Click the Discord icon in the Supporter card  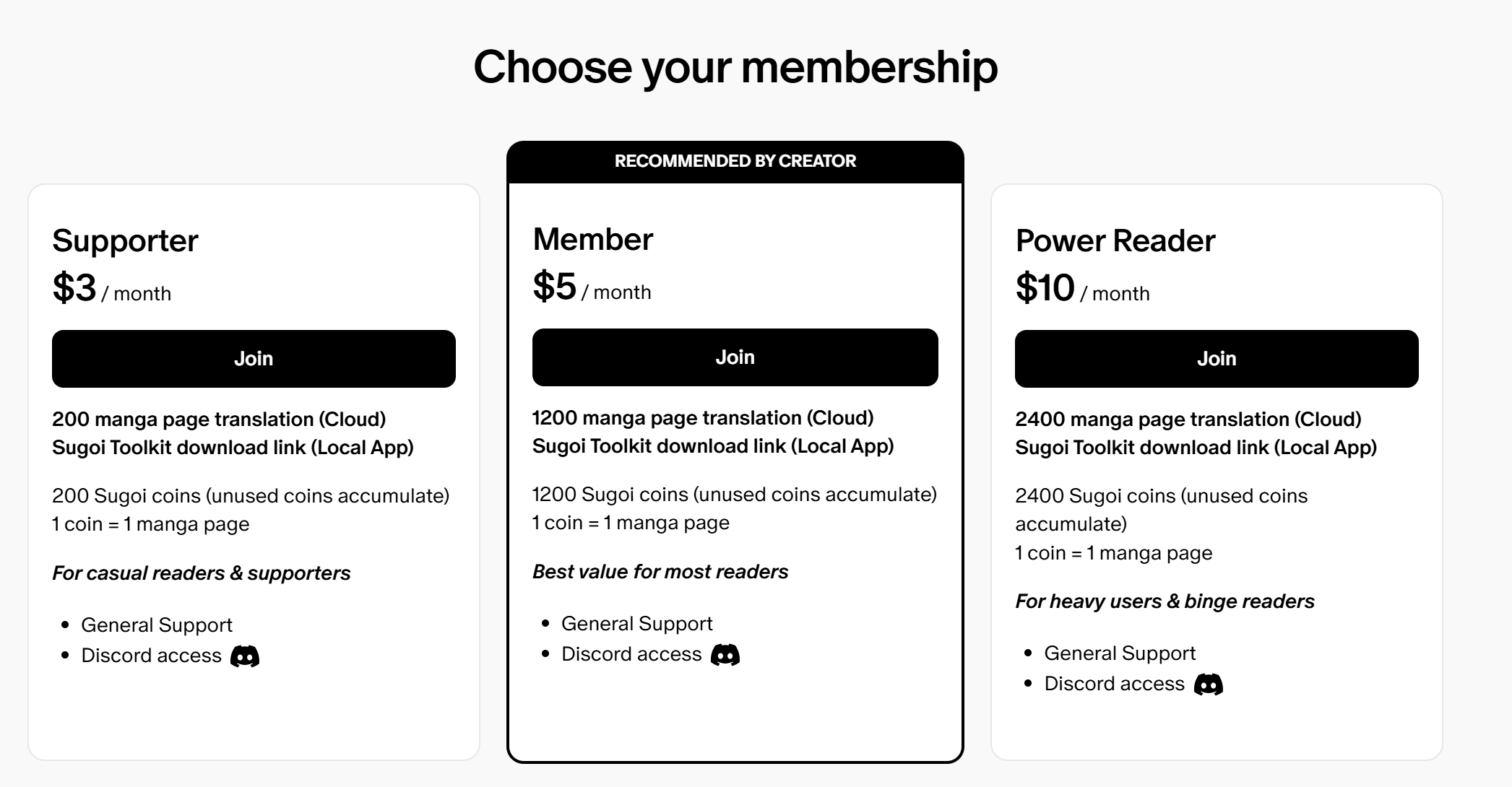[245, 656]
